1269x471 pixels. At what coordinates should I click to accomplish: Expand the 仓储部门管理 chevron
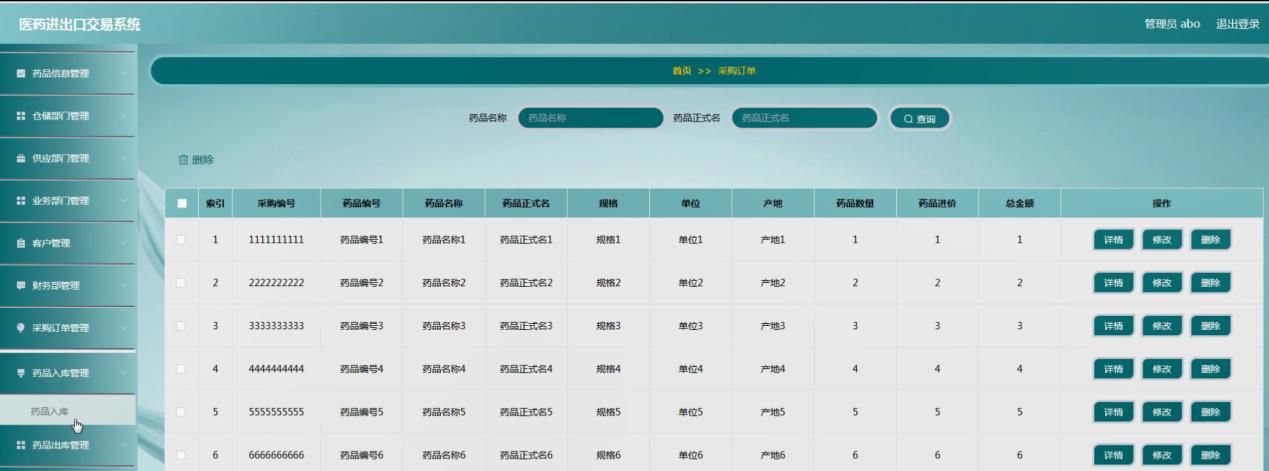[x=123, y=116]
